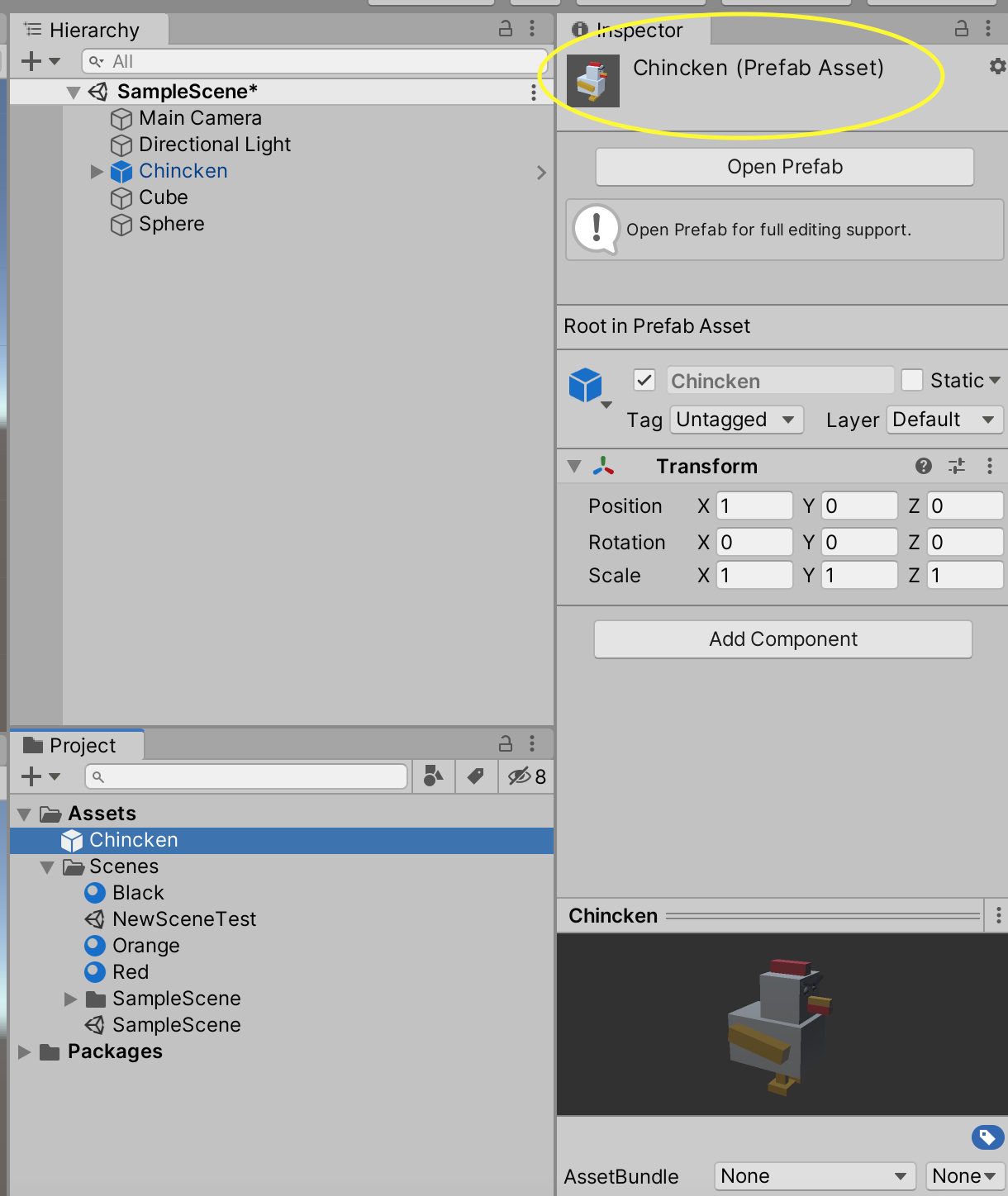Image resolution: width=1008 pixels, height=1196 pixels.
Task: Toggle hidden packages visibility (8)
Action: [x=527, y=776]
